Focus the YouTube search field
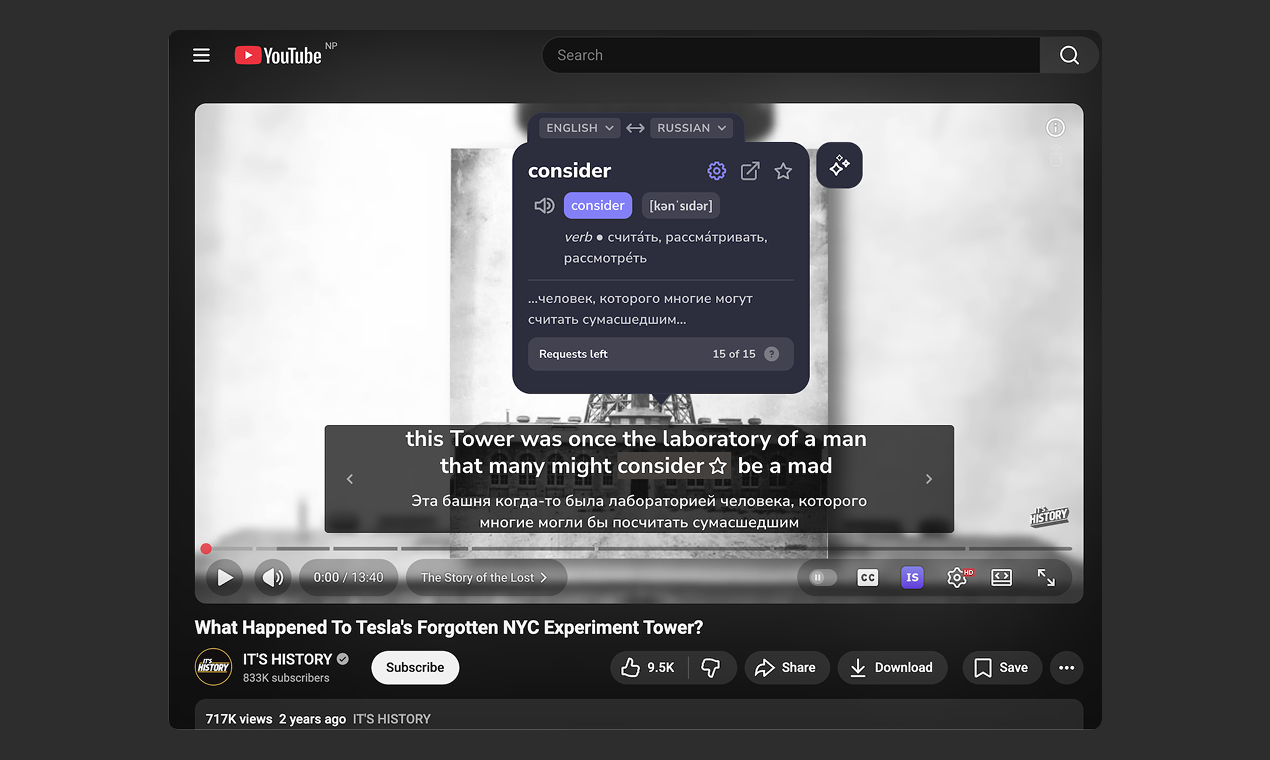1270x760 pixels. click(x=790, y=55)
